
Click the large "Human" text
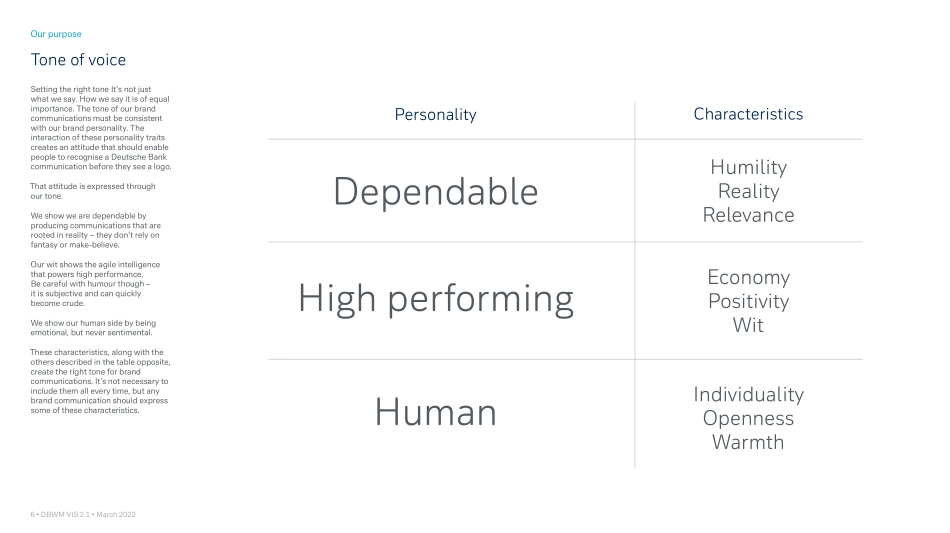pyautogui.click(x=435, y=412)
